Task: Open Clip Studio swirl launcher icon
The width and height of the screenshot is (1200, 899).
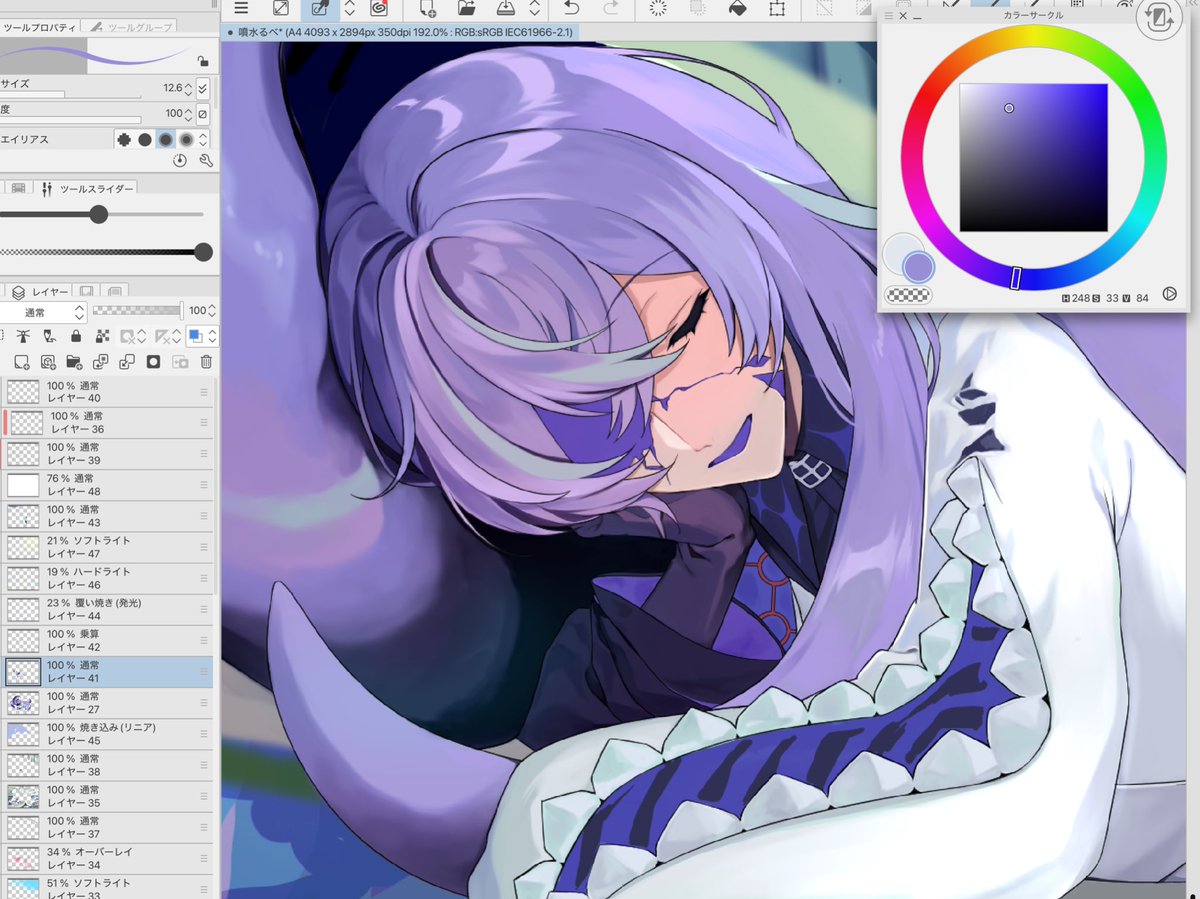Action: [x=379, y=9]
